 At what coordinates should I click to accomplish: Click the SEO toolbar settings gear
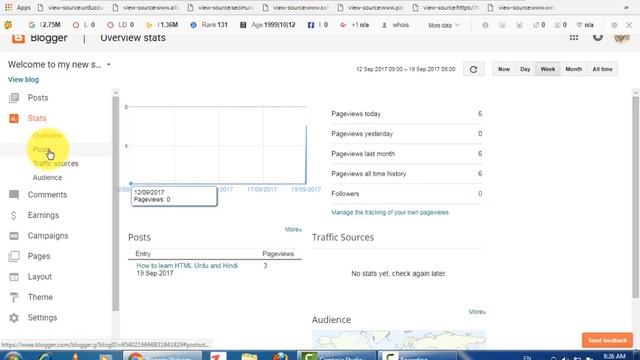[x=614, y=25]
